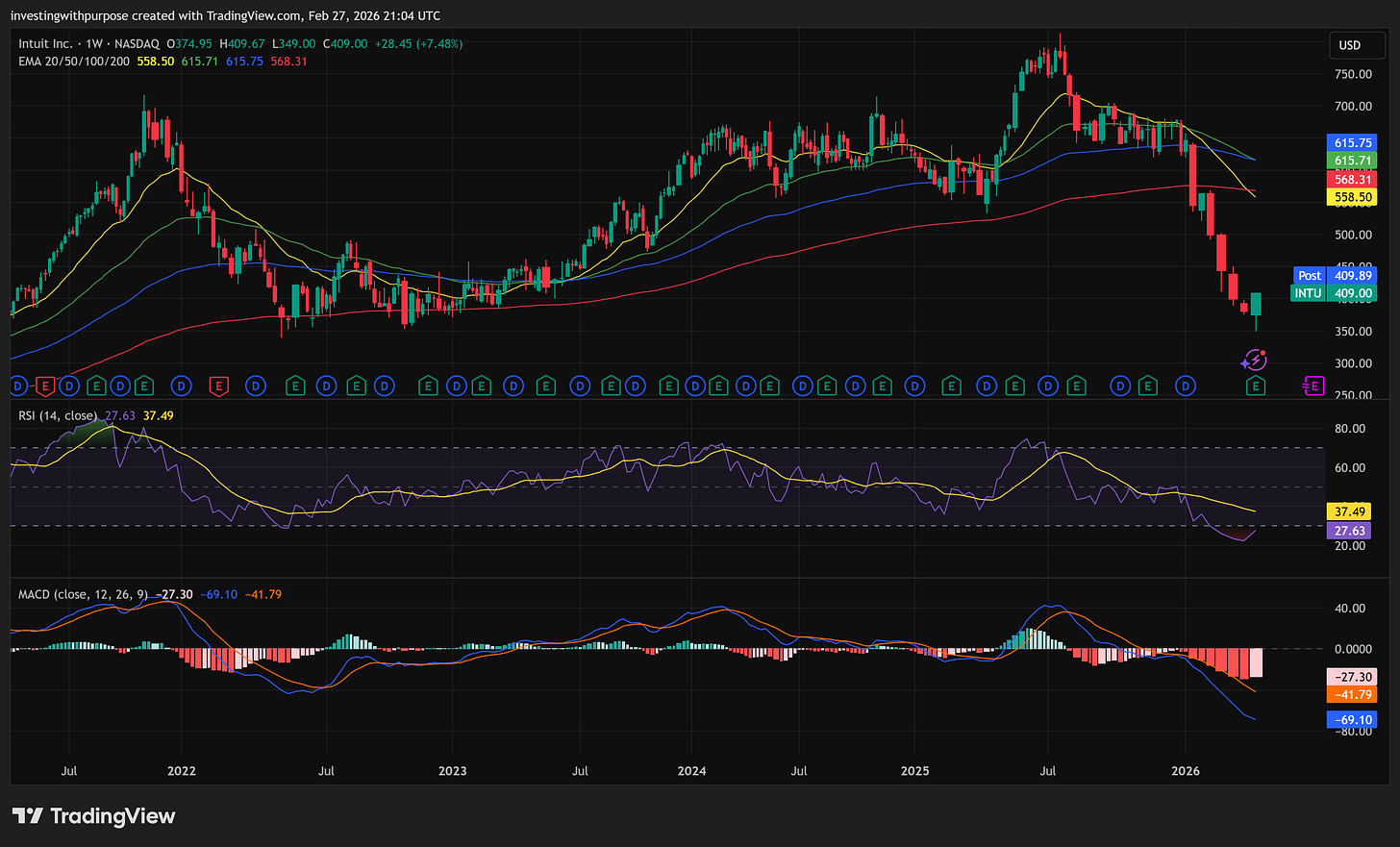Click the 350.00 price scale label
The image size is (1400, 847).
tap(1353, 331)
